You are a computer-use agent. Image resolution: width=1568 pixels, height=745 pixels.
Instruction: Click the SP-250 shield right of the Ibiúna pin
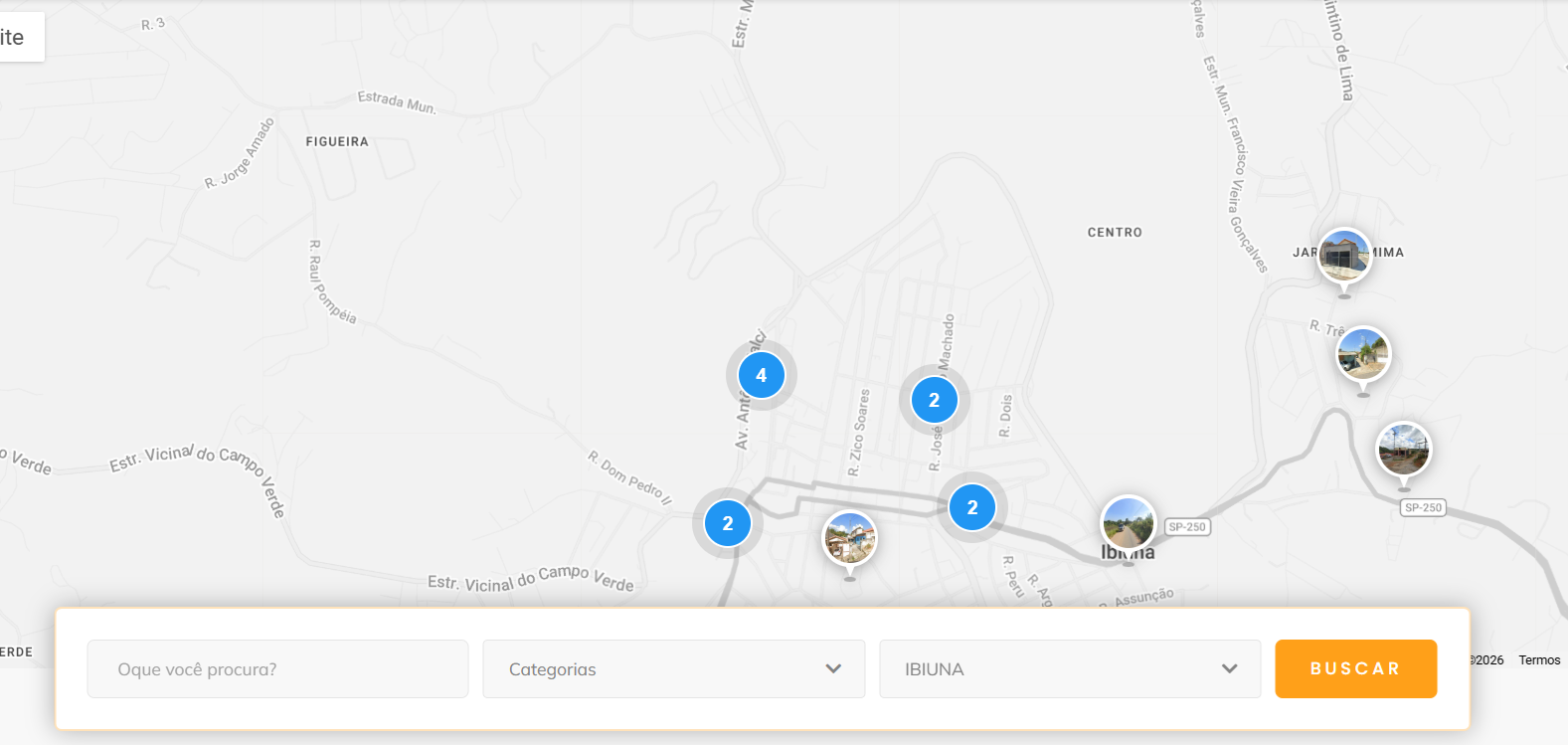pyautogui.click(x=1187, y=527)
